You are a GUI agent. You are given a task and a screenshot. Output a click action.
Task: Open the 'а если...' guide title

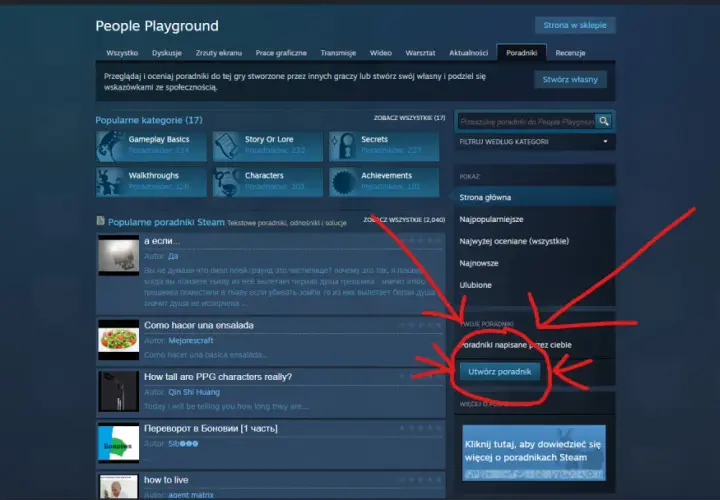(x=162, y=241)
